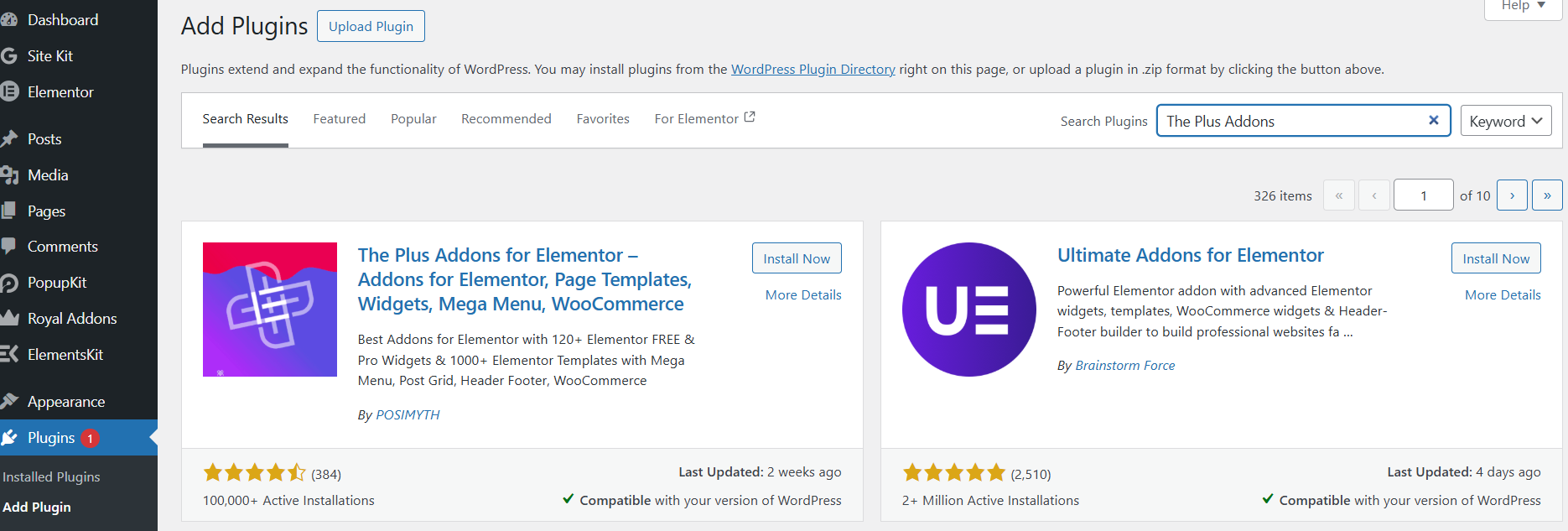This screenshot has height=531, width=1568.
Task: Install the Ultimate Addons for Elementor plugin
Action: coord(1496,258)
